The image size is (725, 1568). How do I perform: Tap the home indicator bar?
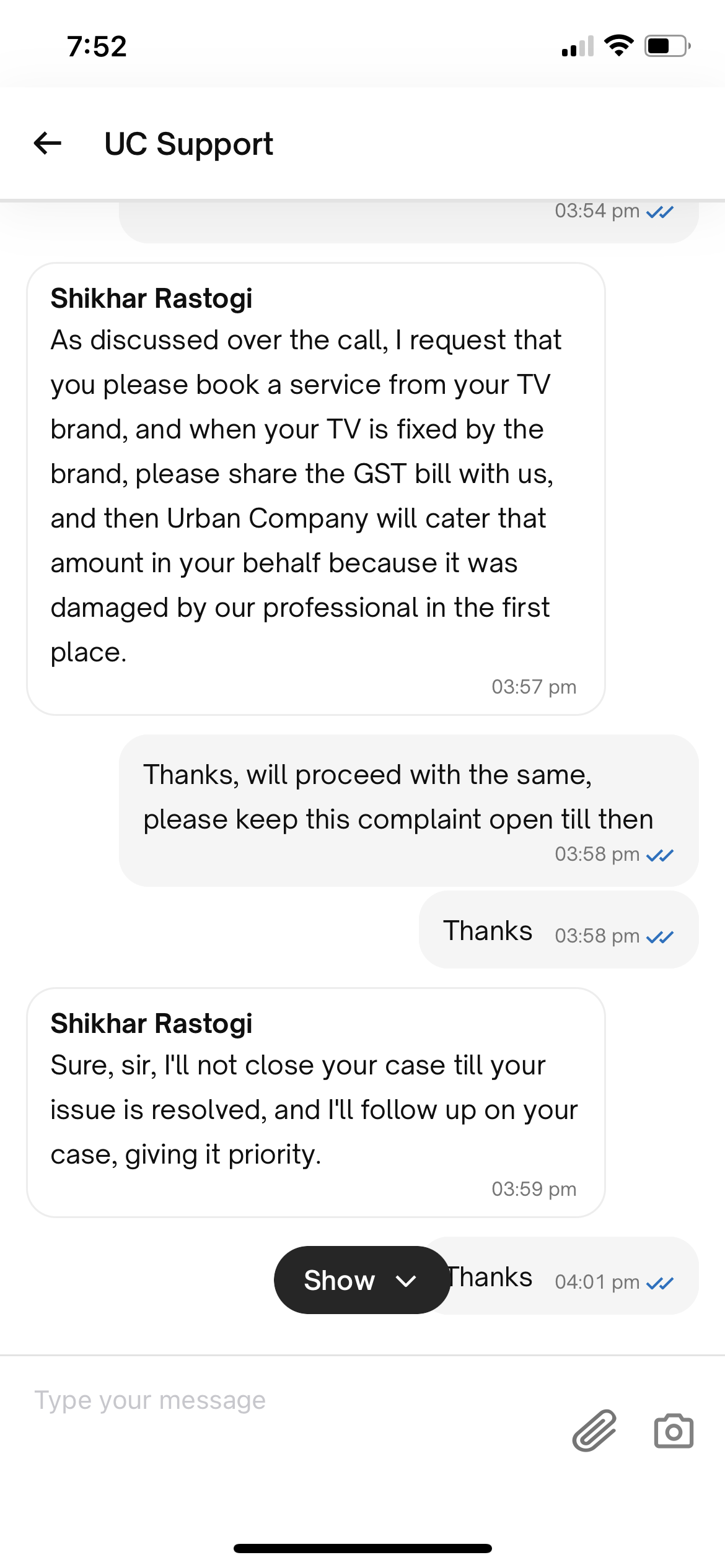(362, 1548)
